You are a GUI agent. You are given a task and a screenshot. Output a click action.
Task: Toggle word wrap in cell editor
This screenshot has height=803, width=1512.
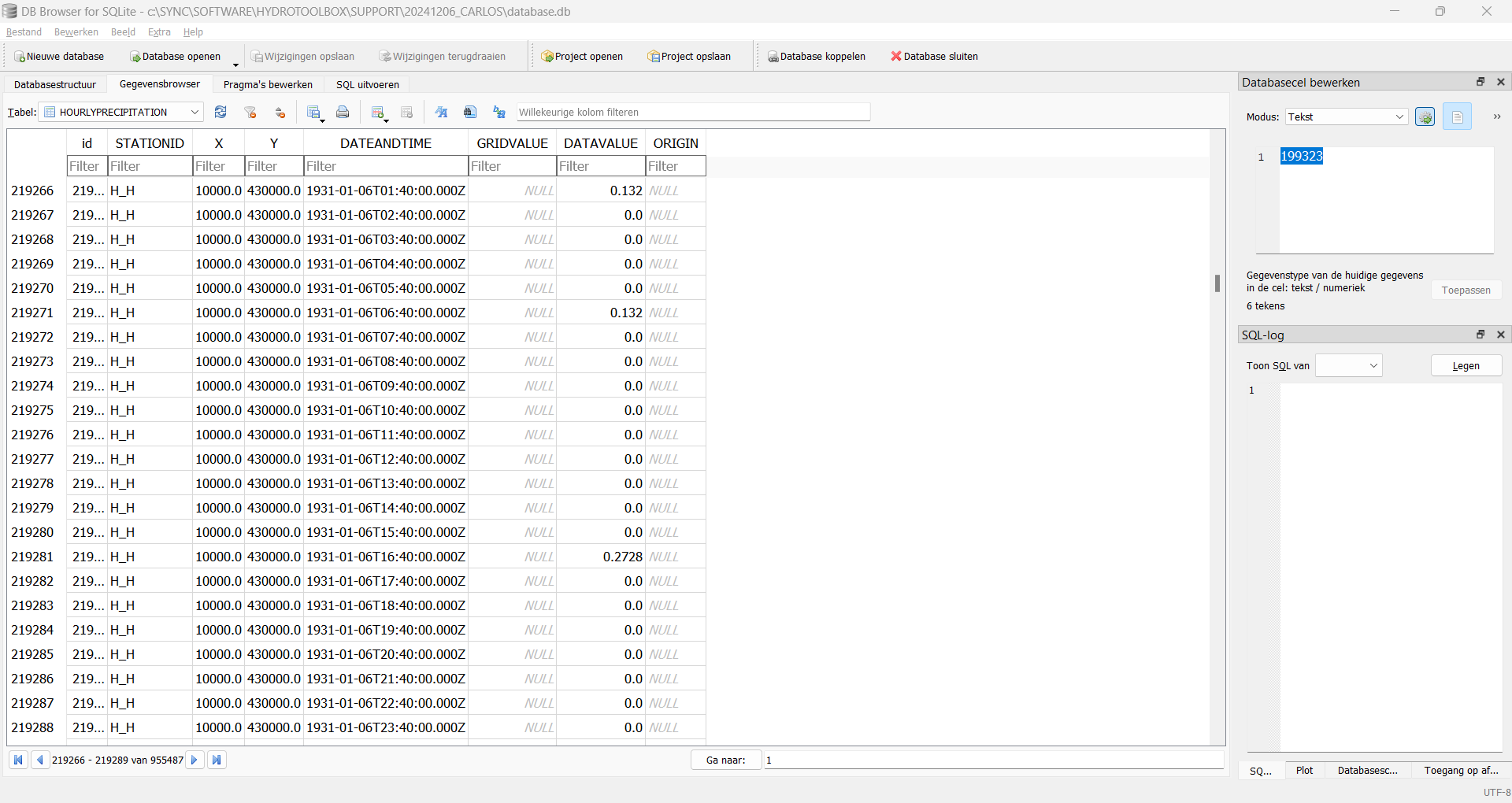click(1457, 117)
